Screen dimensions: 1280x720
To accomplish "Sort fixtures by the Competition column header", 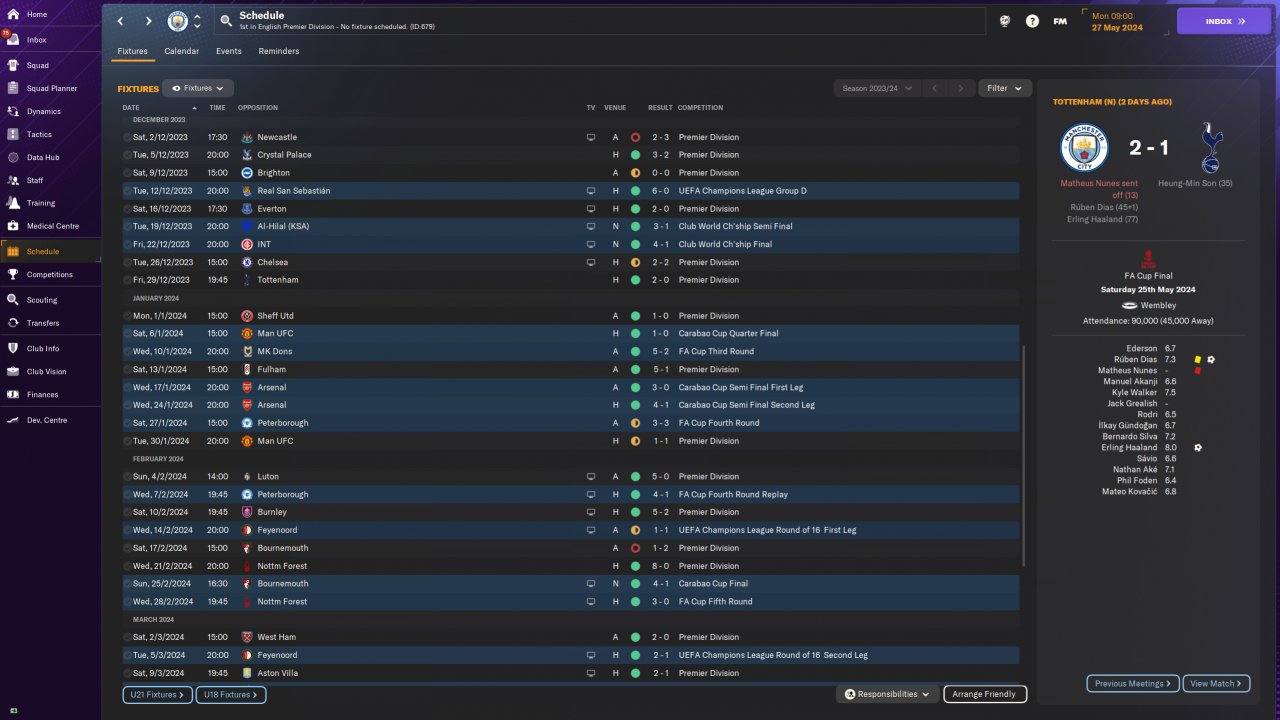I will (700, 108).
